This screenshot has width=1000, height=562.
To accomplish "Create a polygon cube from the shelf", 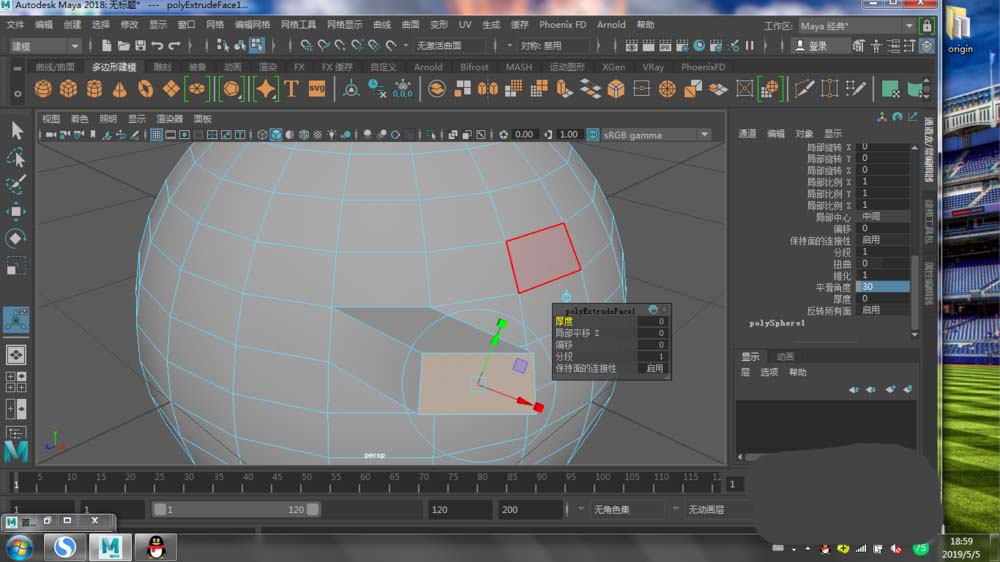I will click(68, 89).
